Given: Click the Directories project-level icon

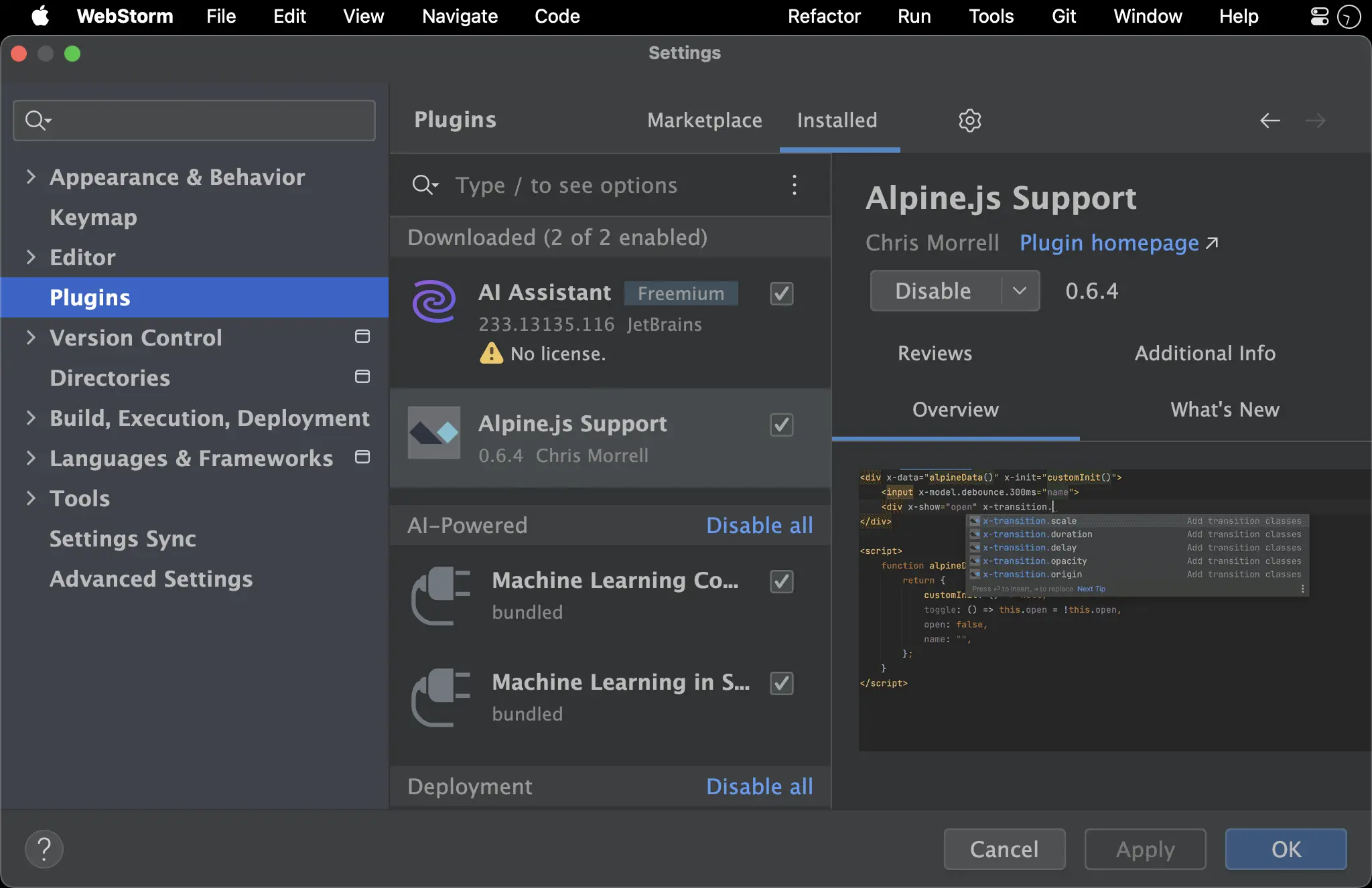Looking at the screenshot, I should pos(362,376).
